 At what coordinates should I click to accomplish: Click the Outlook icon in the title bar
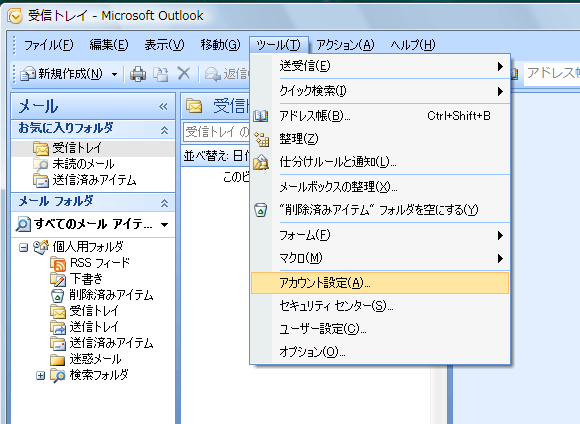coord(14,16)
